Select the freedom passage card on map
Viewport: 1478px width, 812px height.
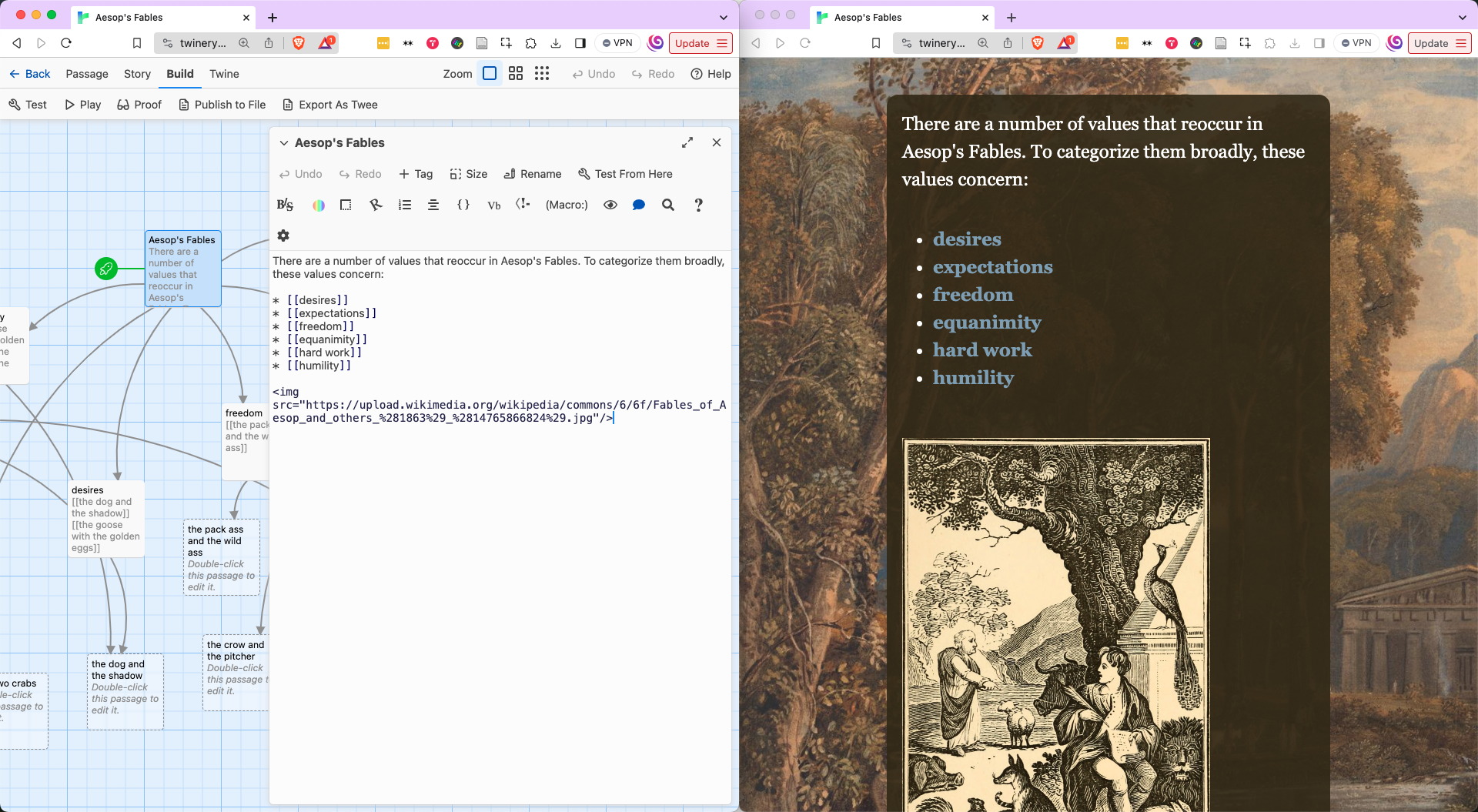[x=246, y=443]
